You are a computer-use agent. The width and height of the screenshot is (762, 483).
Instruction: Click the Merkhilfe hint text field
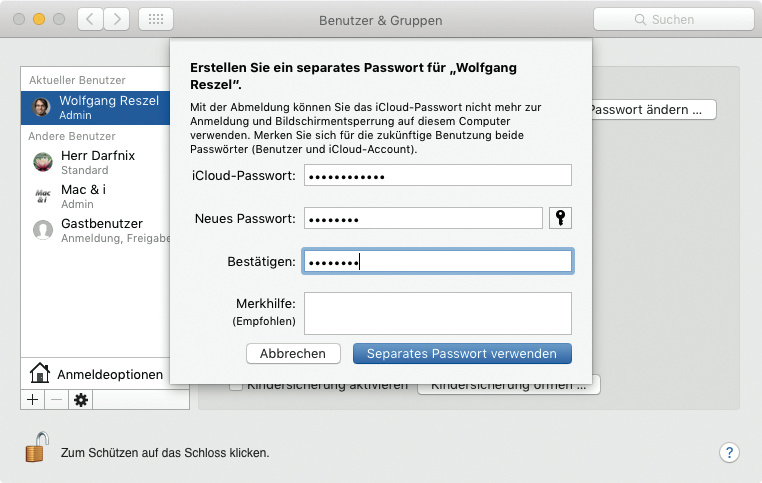click(x=436, y=313)
